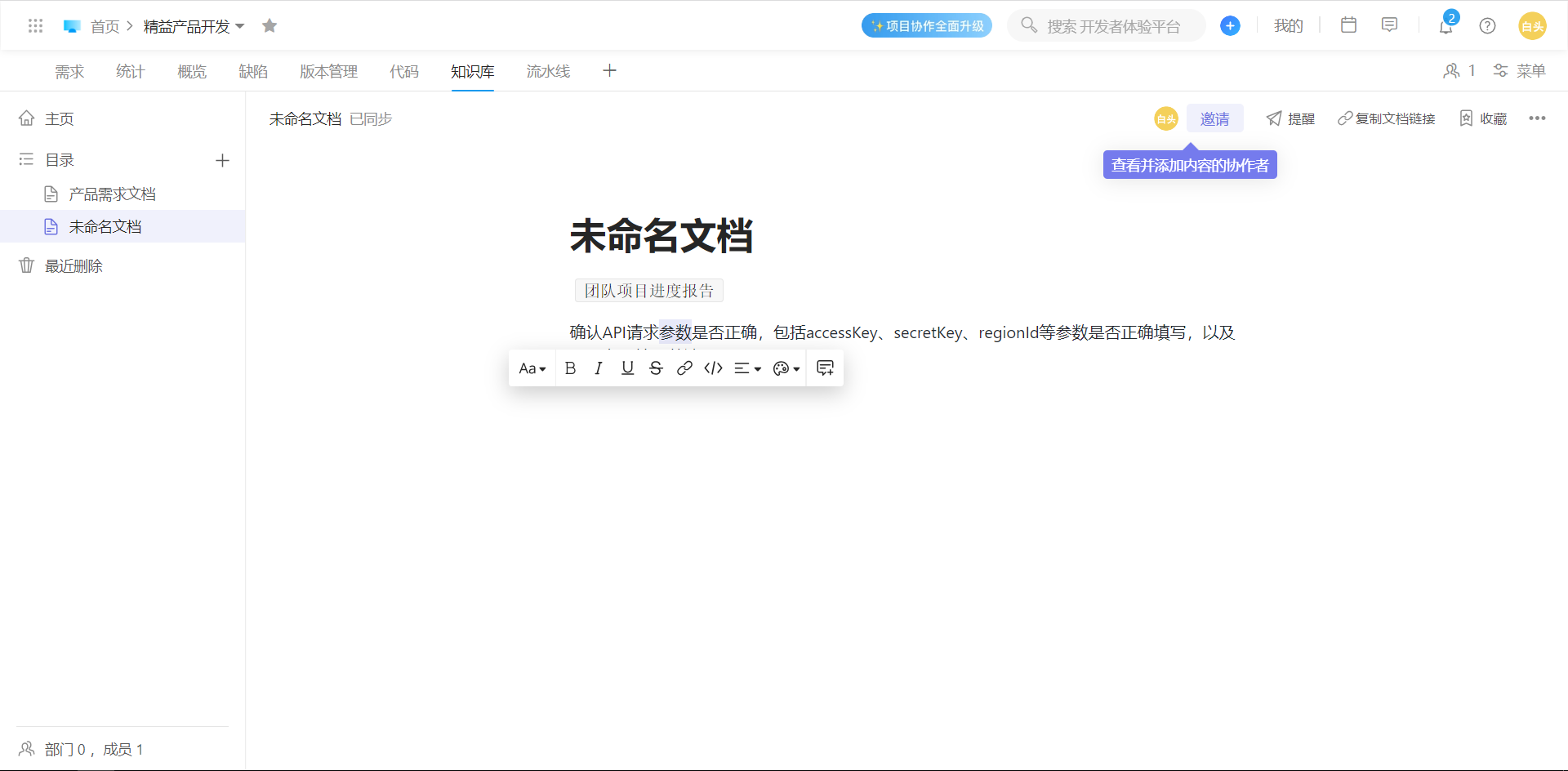This screenshot has width=1568, height=771.
Task: Switch to the 统计 tab
Action: [x=131, y=71]
